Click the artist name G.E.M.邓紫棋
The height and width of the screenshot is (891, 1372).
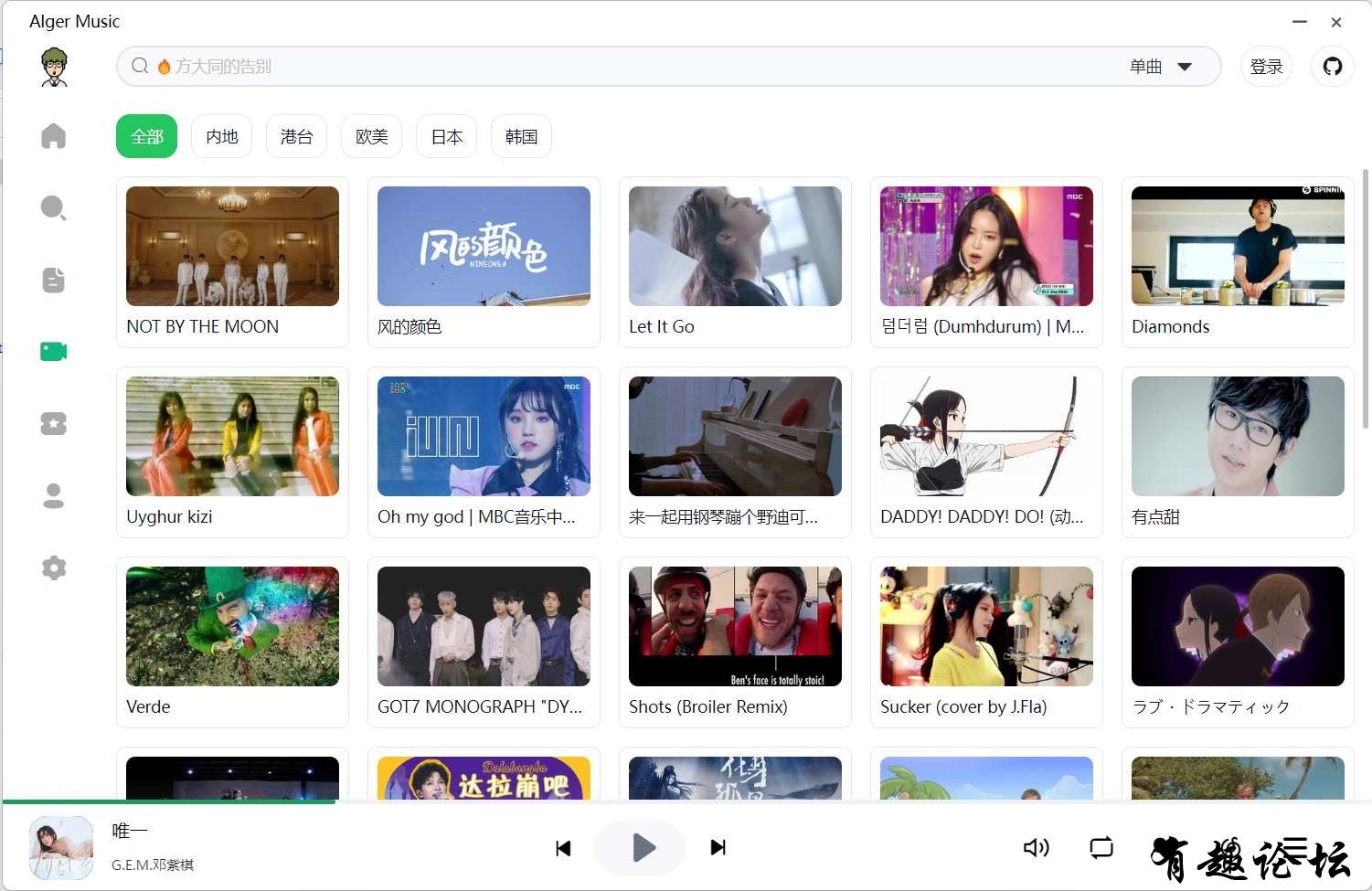(153, 864)
